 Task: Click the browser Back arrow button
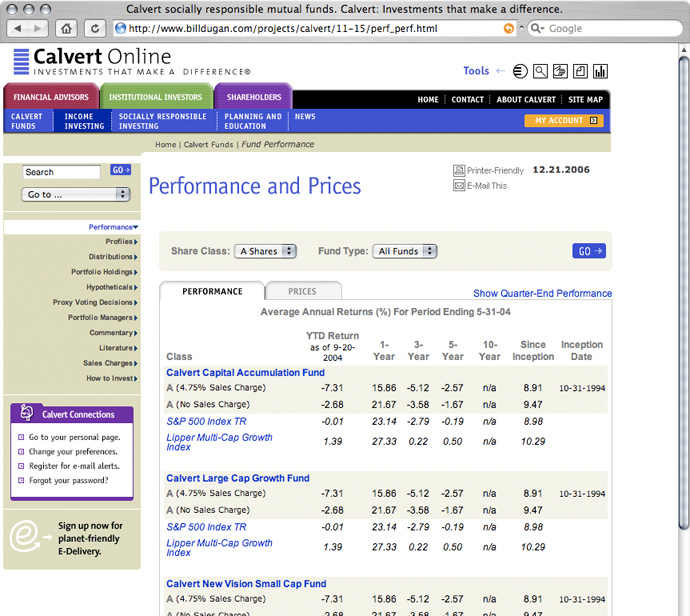(18, 29)
